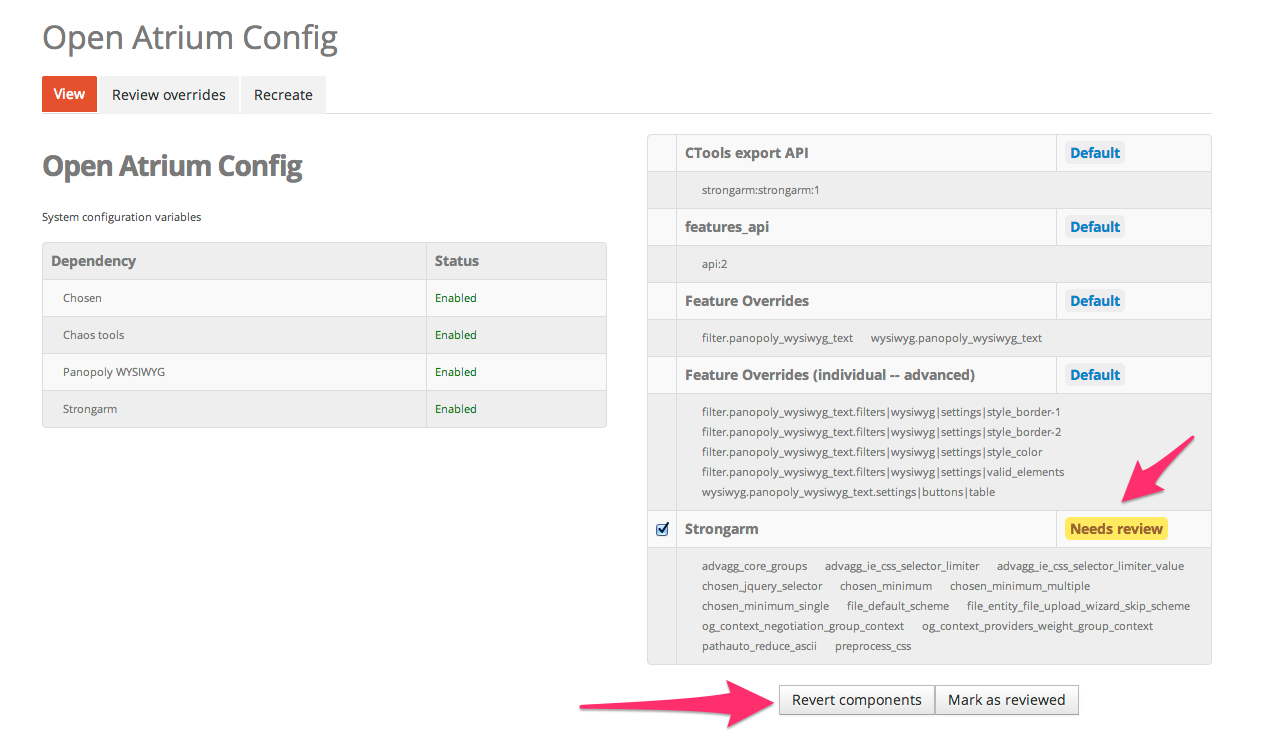Click the file_entity_file_upload_wizard_skip_scheme variable
Screen dimensions: 1271x751
click(x=1078, y=606)
